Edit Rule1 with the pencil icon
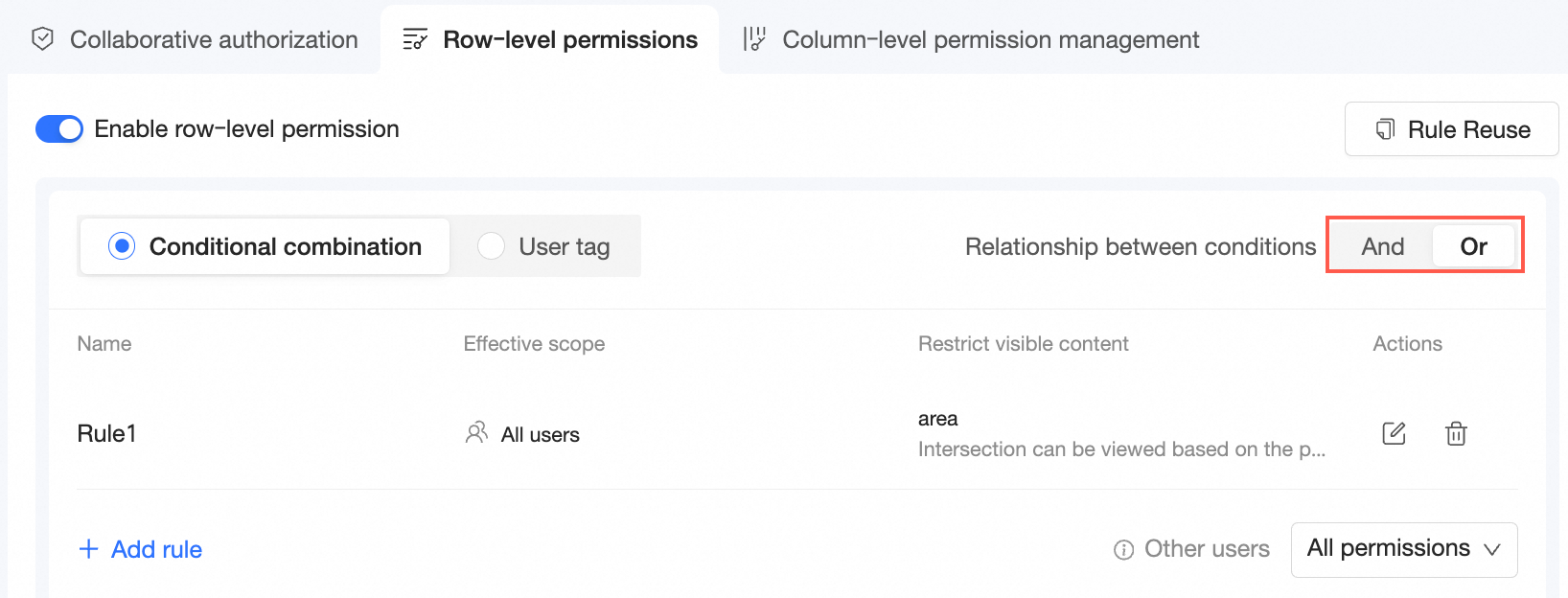Viewport: 1568px width, 598px height. (x=1394, y=433)
